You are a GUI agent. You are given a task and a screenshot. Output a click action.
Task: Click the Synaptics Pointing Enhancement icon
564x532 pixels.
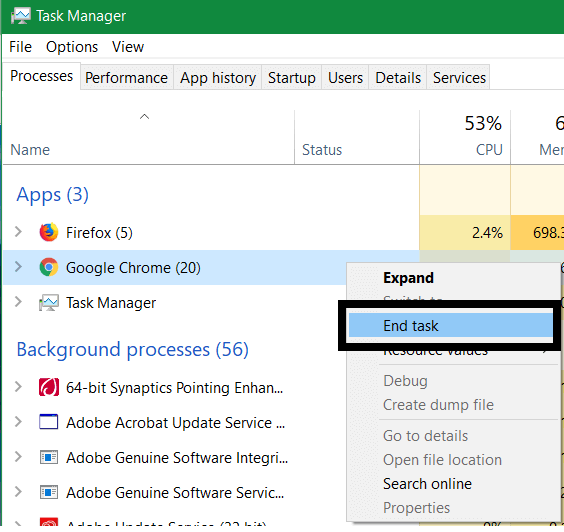click(x=49, y=387)
